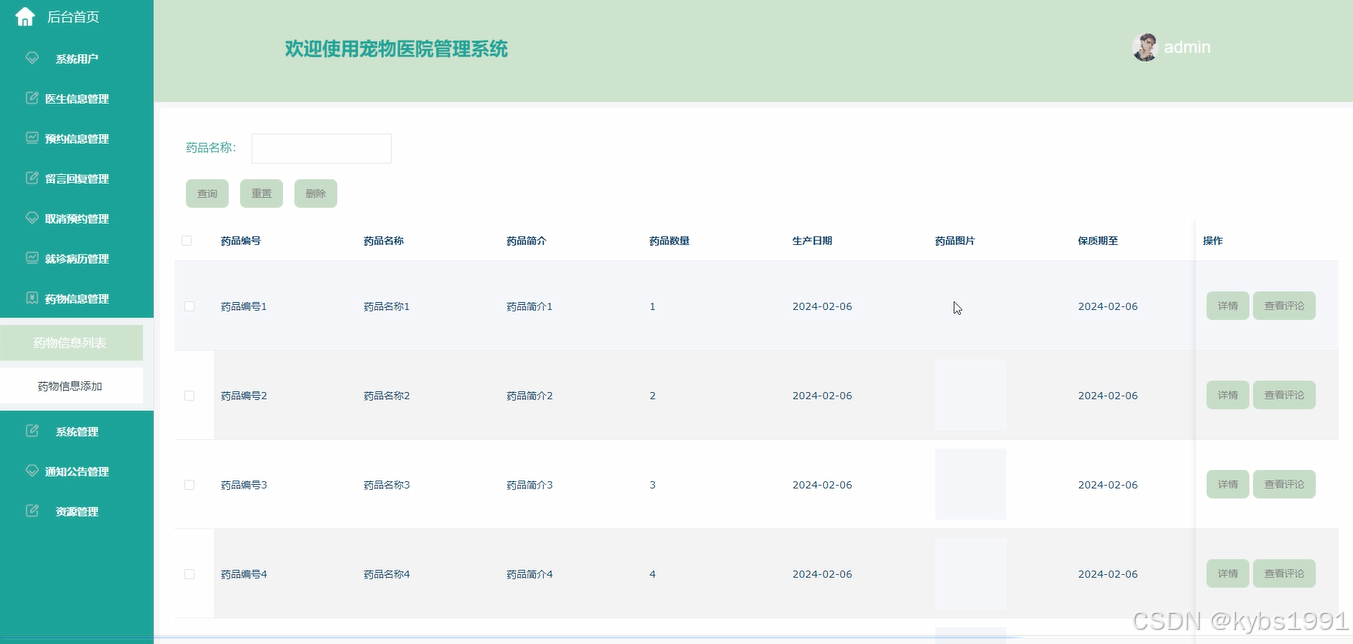Expand the 通知公告管理 menu
Viewport: 1353px width, 644px height.
point(77,472)
